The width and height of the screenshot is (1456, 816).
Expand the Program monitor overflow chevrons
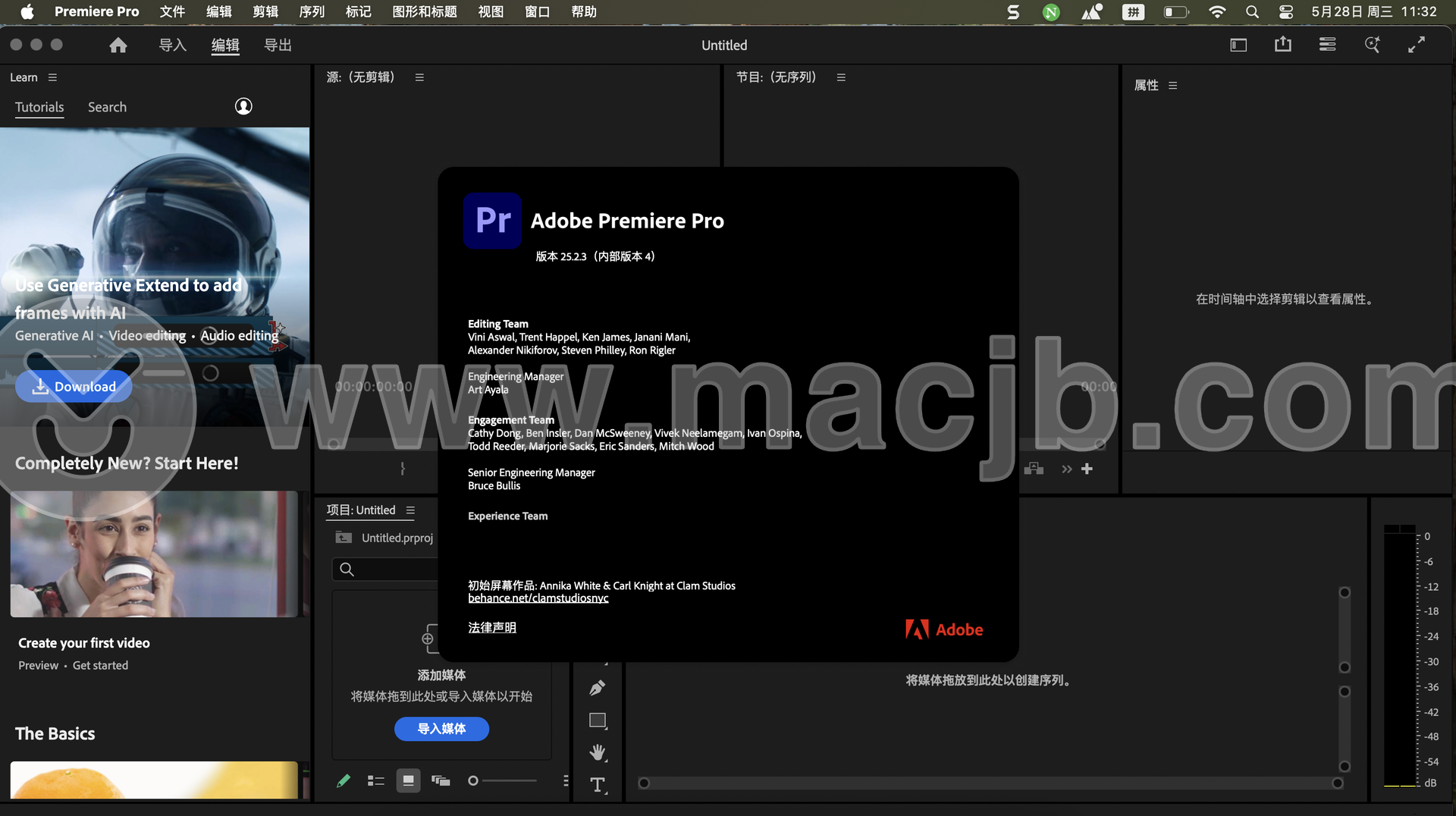point(1067,469)
